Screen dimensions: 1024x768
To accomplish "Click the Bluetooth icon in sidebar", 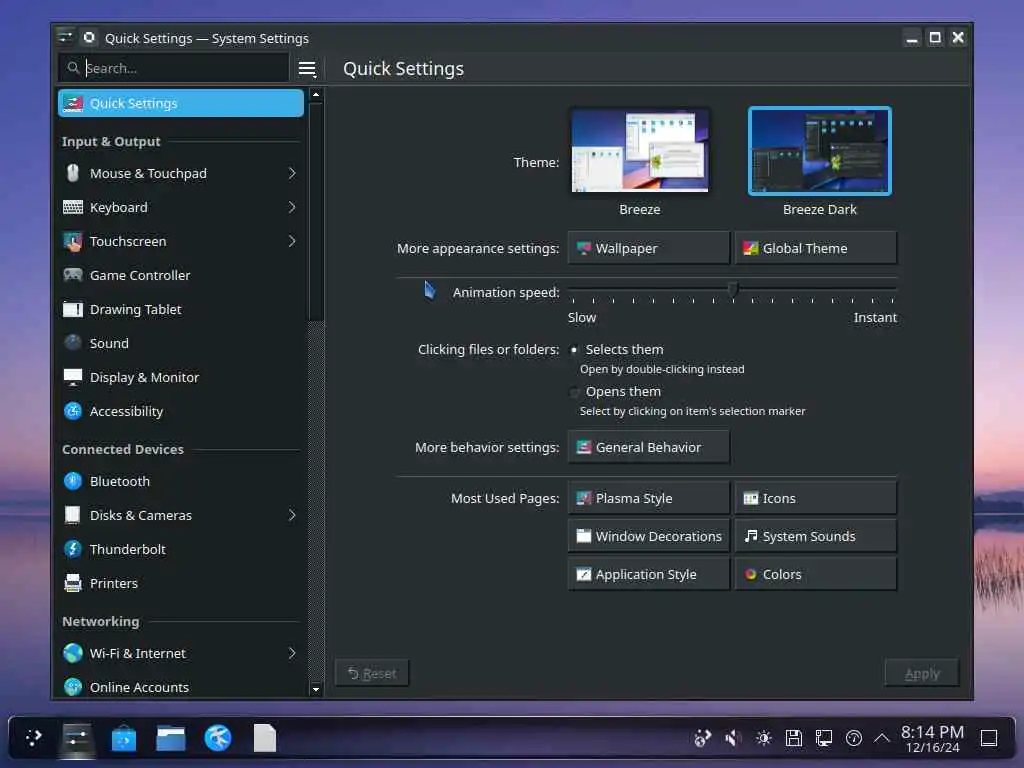I will (x=73, y=481).
